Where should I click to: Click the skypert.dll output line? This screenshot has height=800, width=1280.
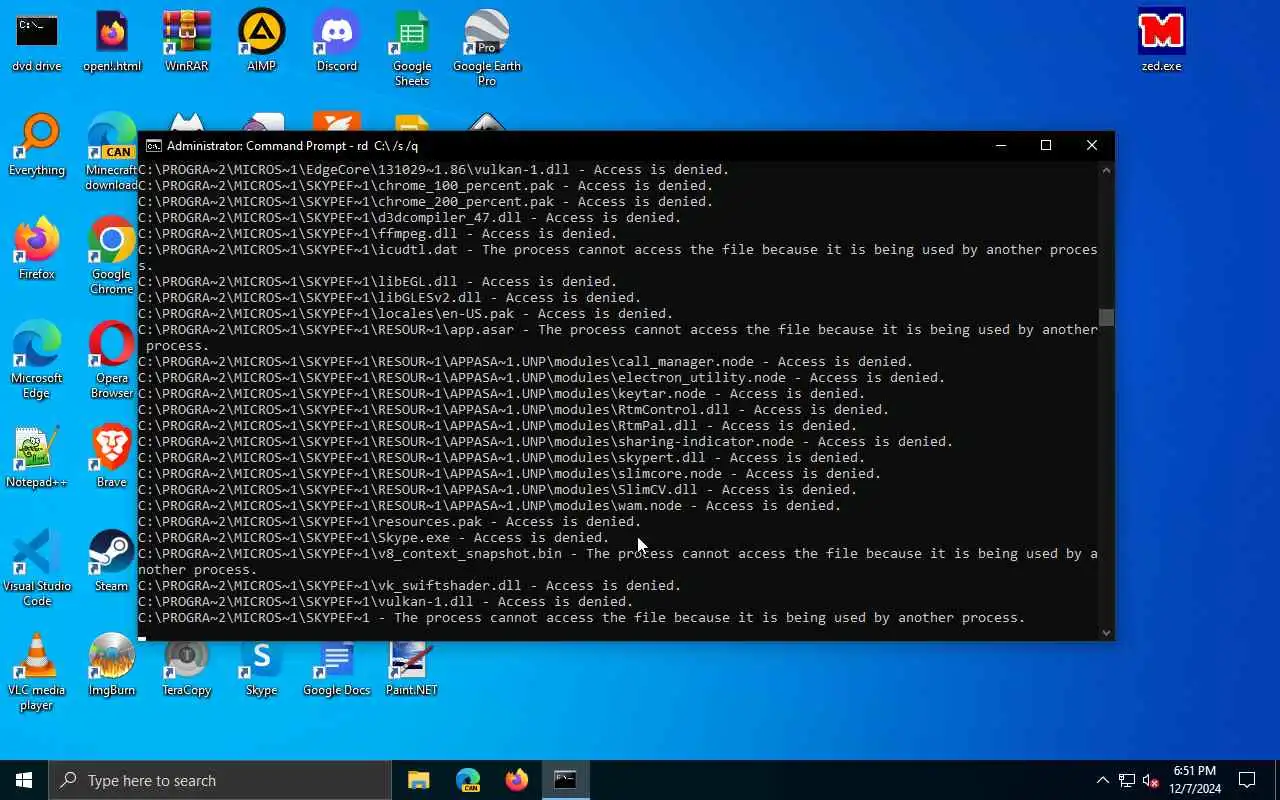(501, 458)
